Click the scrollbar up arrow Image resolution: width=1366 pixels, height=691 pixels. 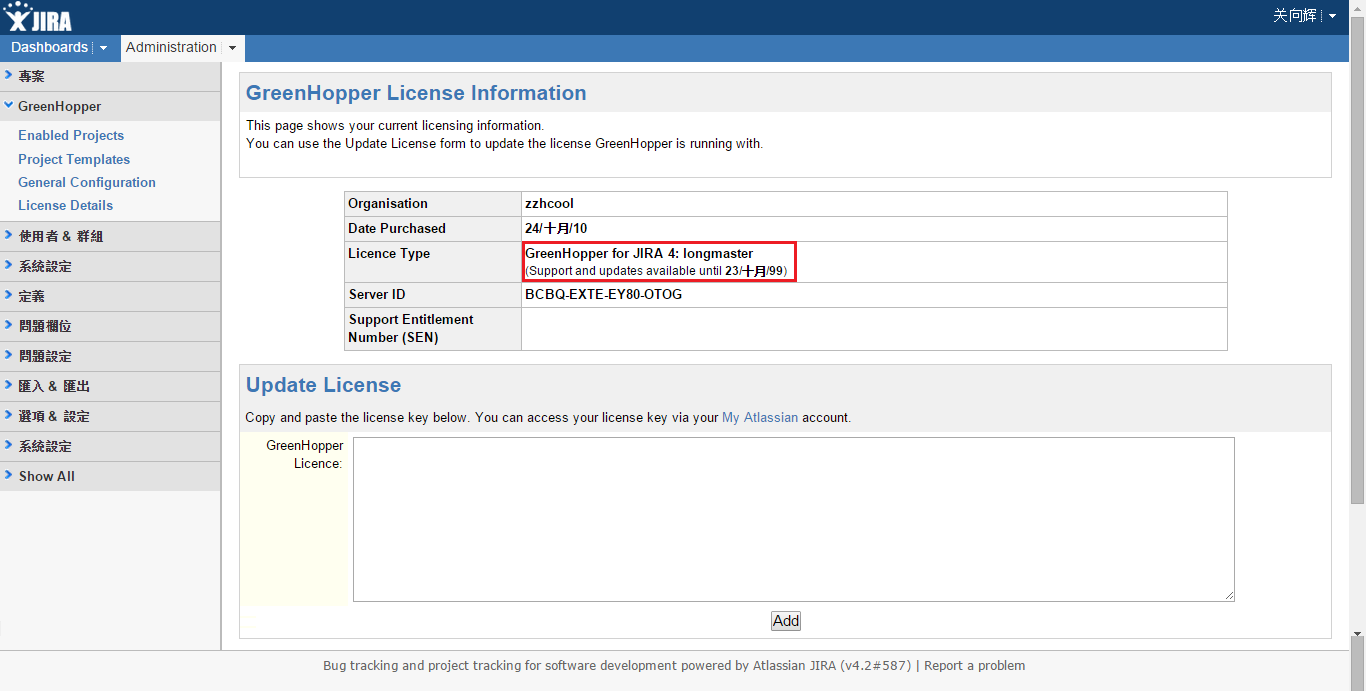(1358, 8)
